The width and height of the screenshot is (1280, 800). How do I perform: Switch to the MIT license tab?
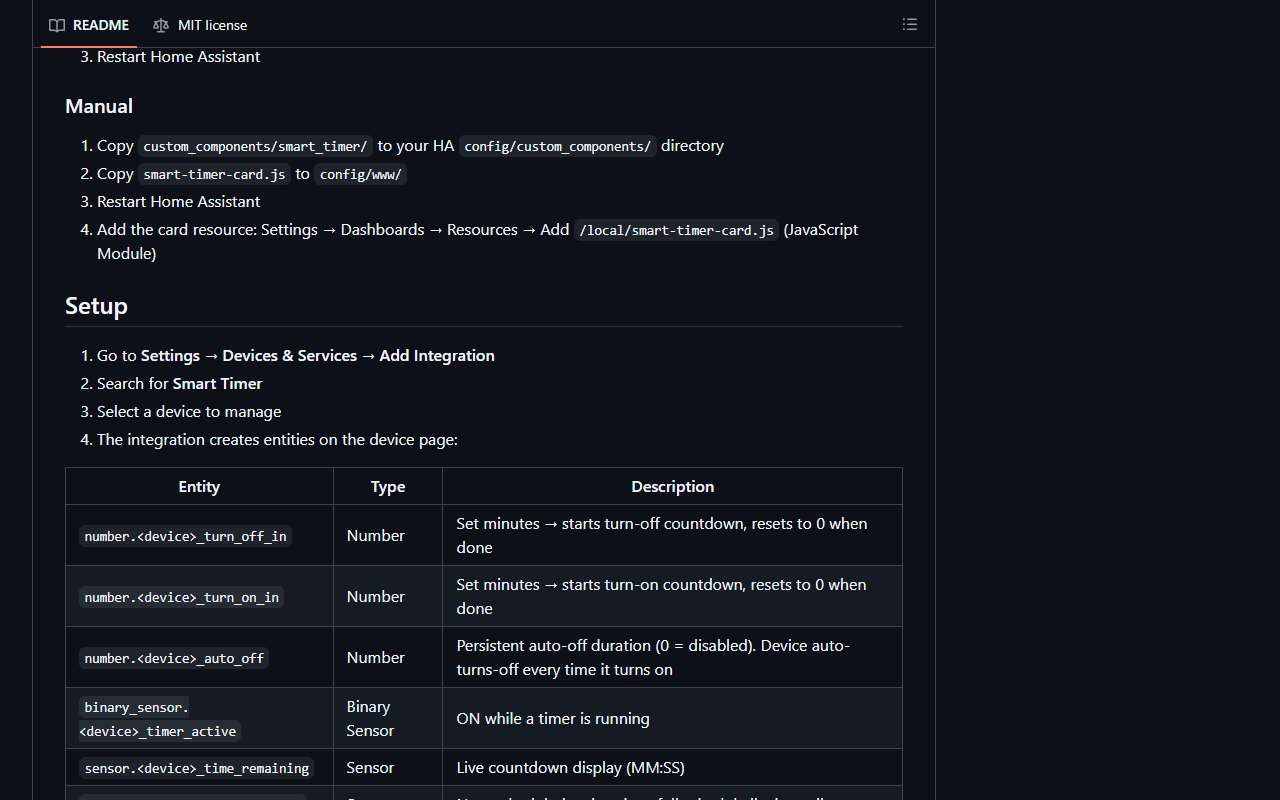click(200, 25)
